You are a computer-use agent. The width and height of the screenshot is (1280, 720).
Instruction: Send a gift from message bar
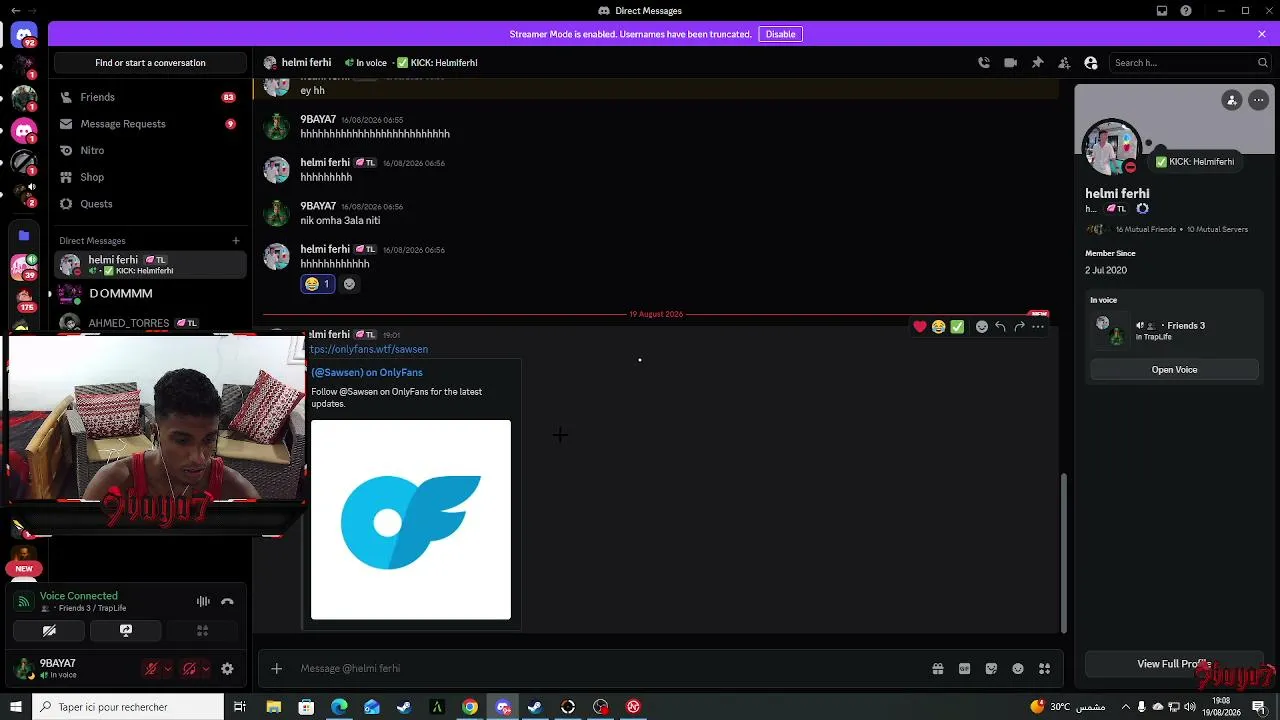click(938, 669)
